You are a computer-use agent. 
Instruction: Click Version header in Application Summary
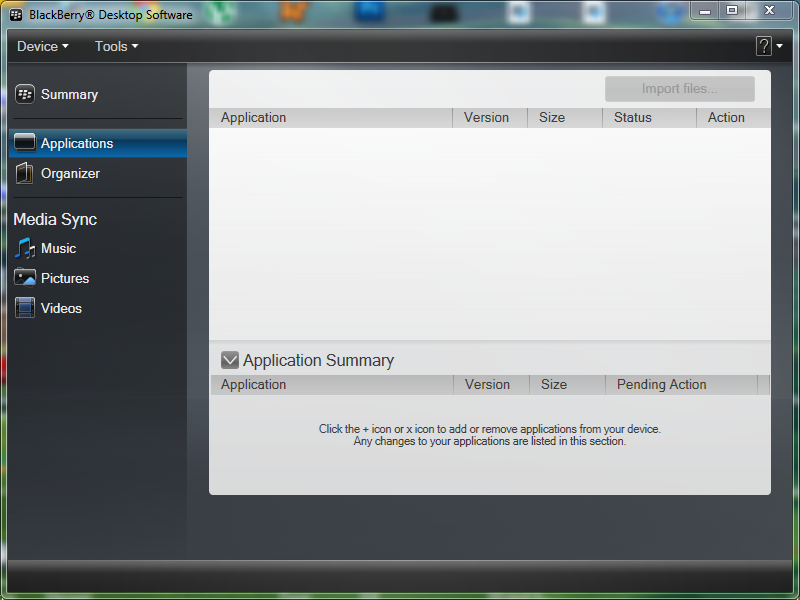pos(491,385)
